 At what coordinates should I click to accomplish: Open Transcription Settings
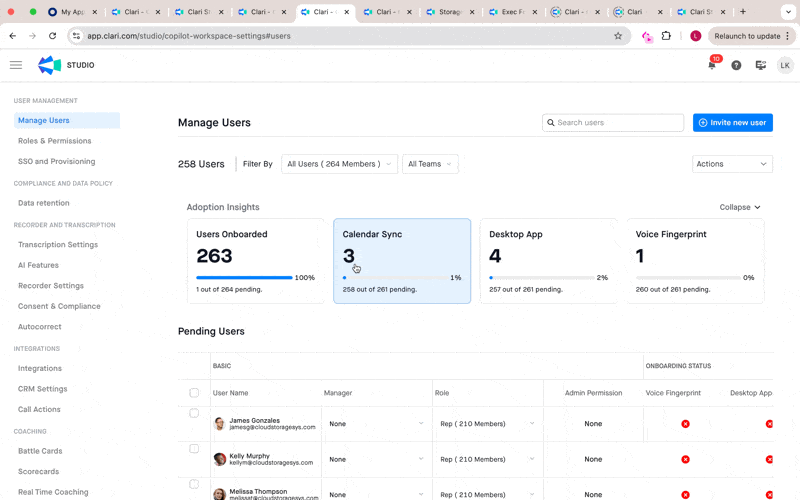tap(58, 245)
